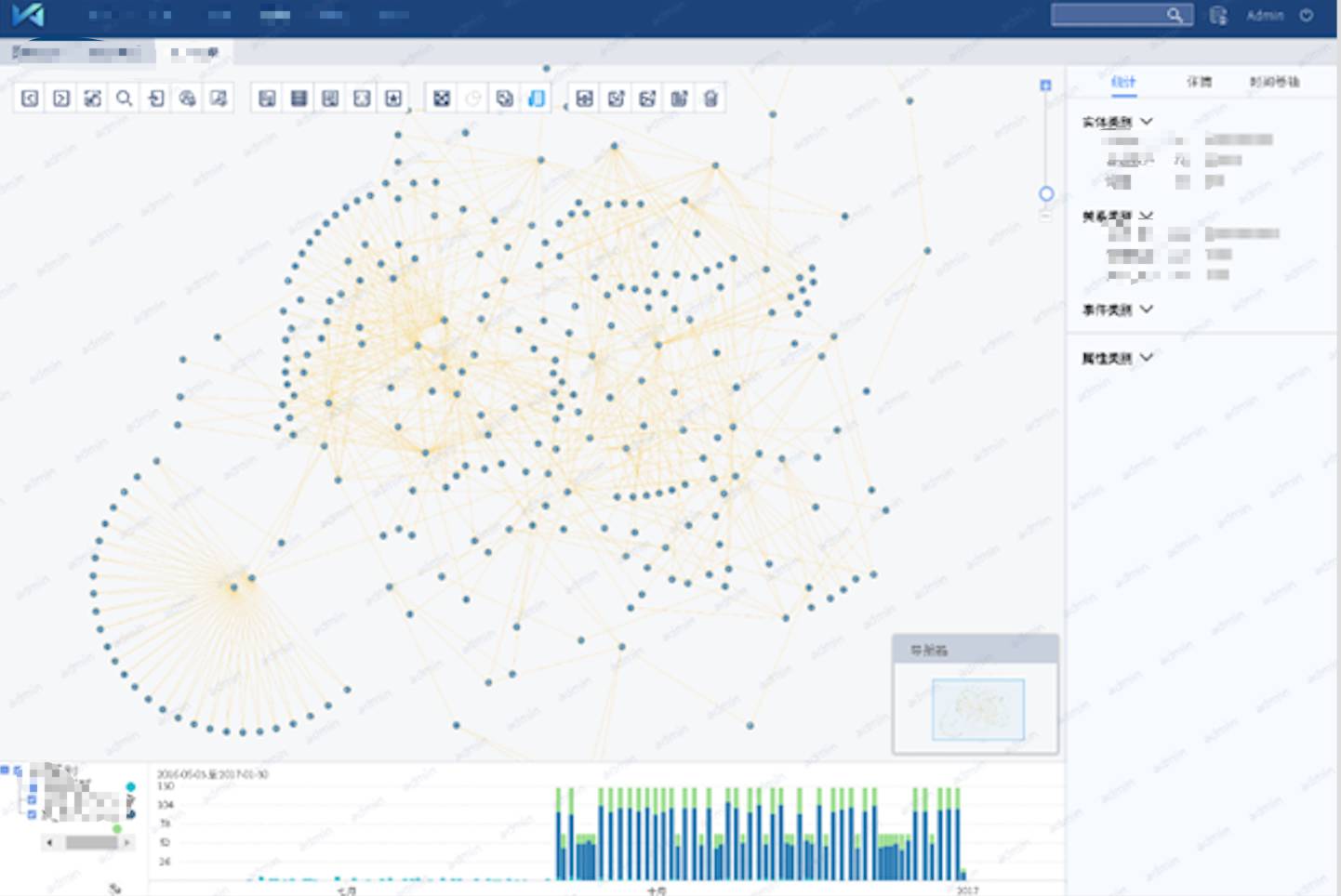
Task: Click the zoom-out minus below slider handle
Action: pos(1045,215)
